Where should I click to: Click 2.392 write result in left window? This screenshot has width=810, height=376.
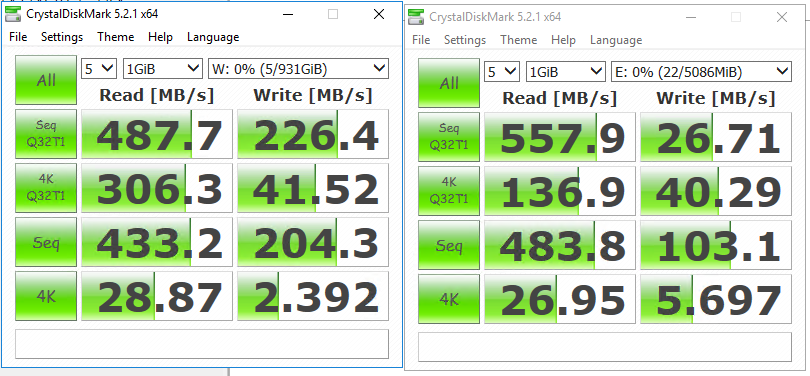pos(313,296)
